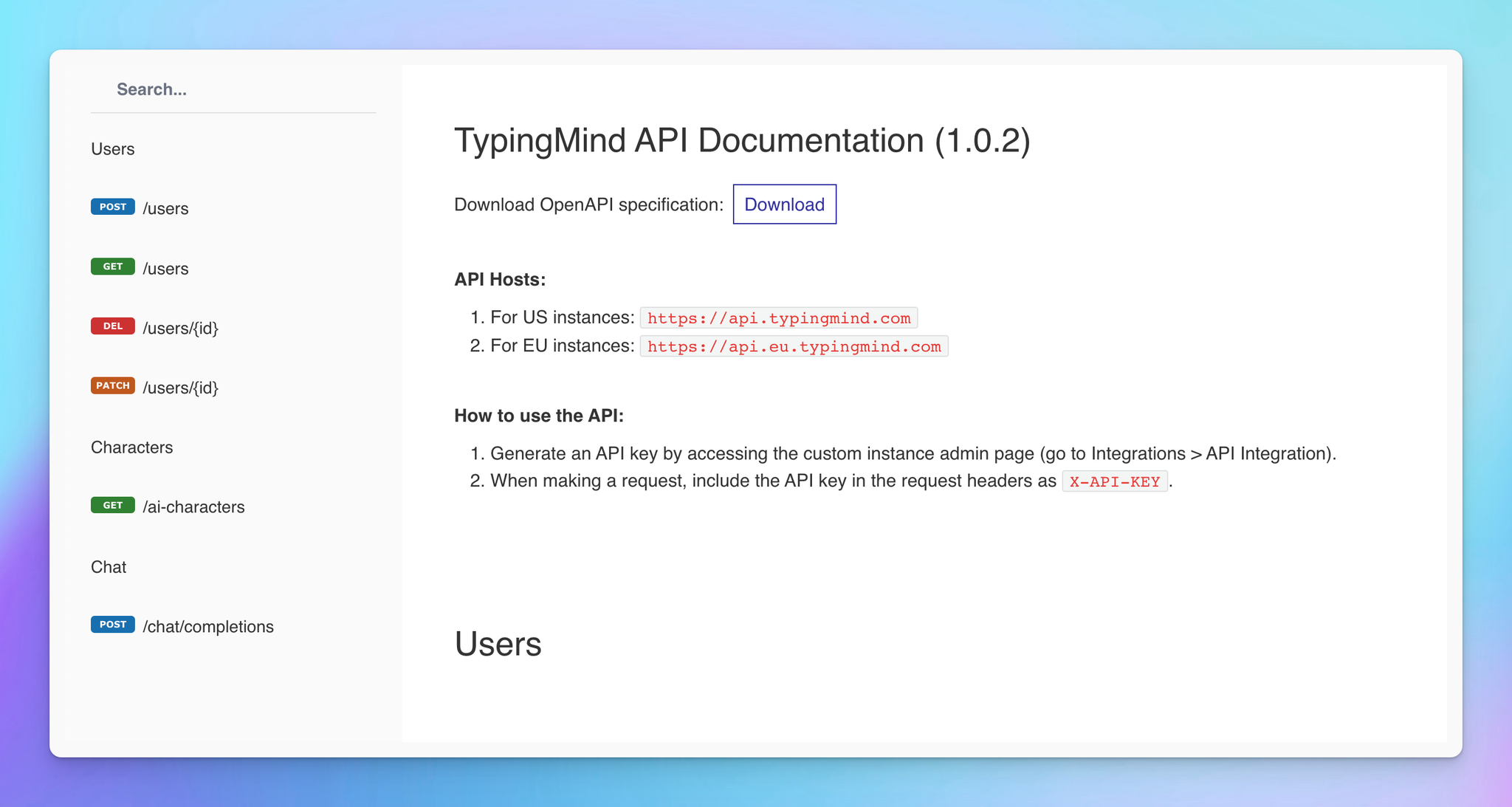Screen dimensions: 1512x807
Task: Click the Search input field
Action: point(233,89)
